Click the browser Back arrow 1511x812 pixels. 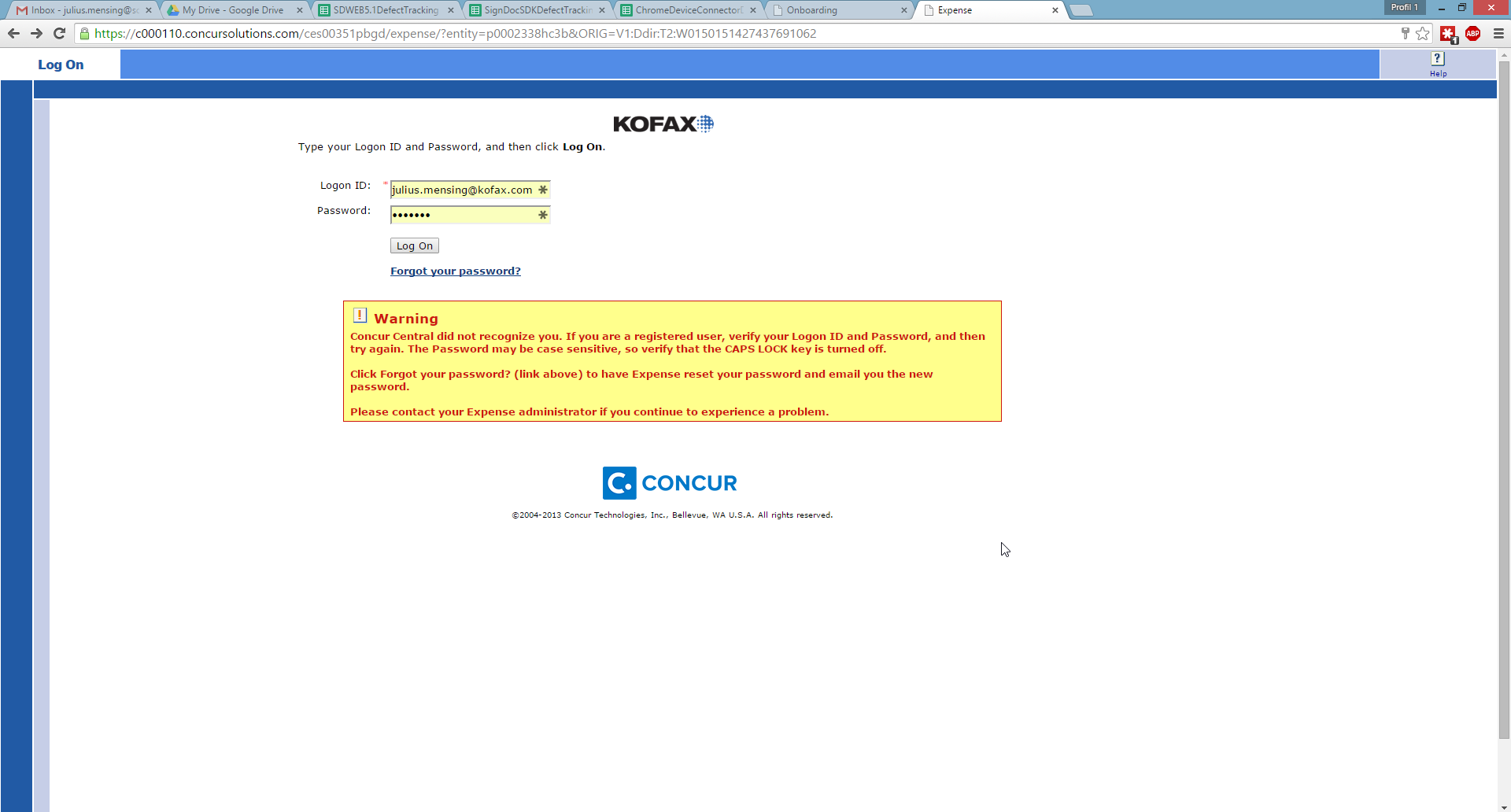[x=13, y=33]
